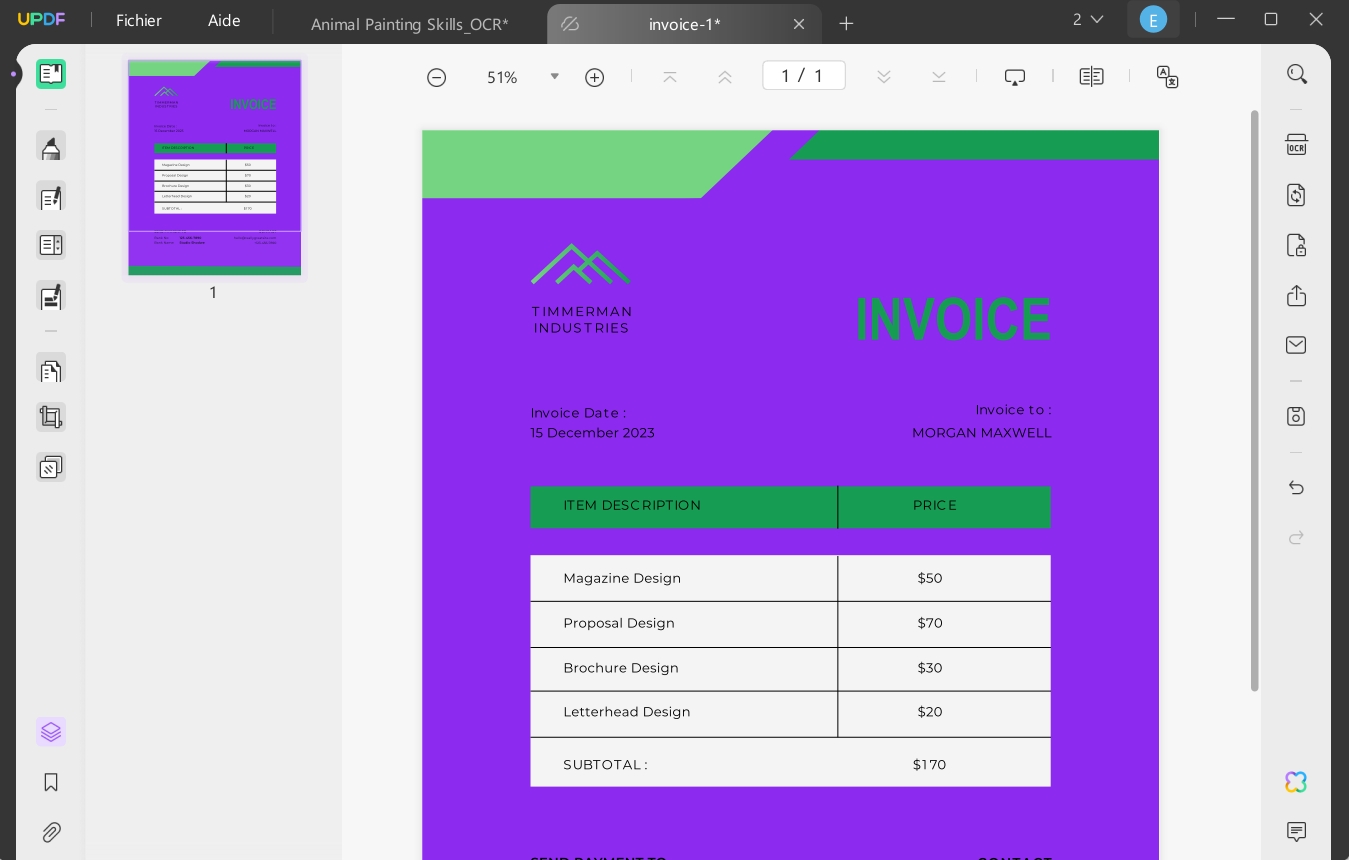Open the Crop Pages tool
1349x860 pixels.
[51, 417]
